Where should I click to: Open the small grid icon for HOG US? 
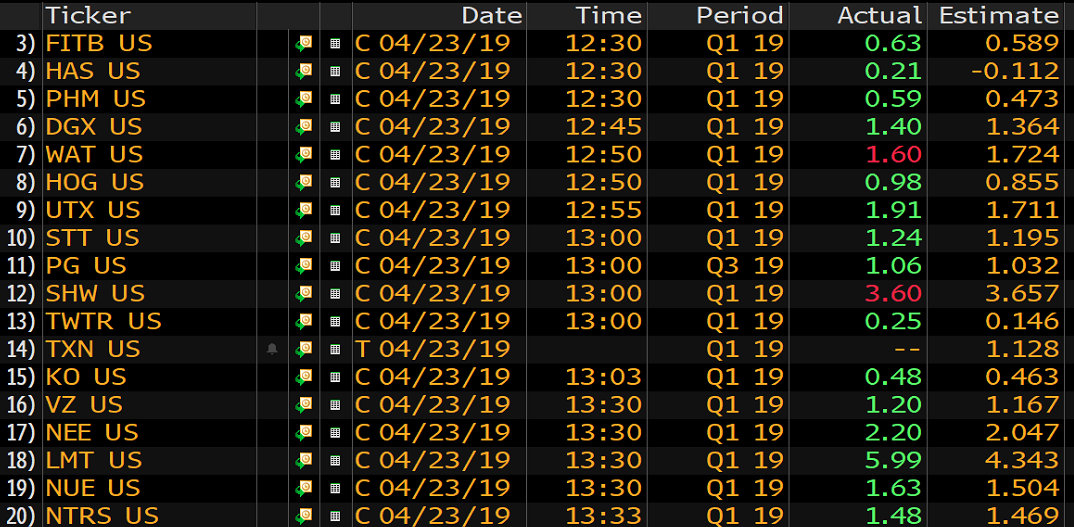335,182
